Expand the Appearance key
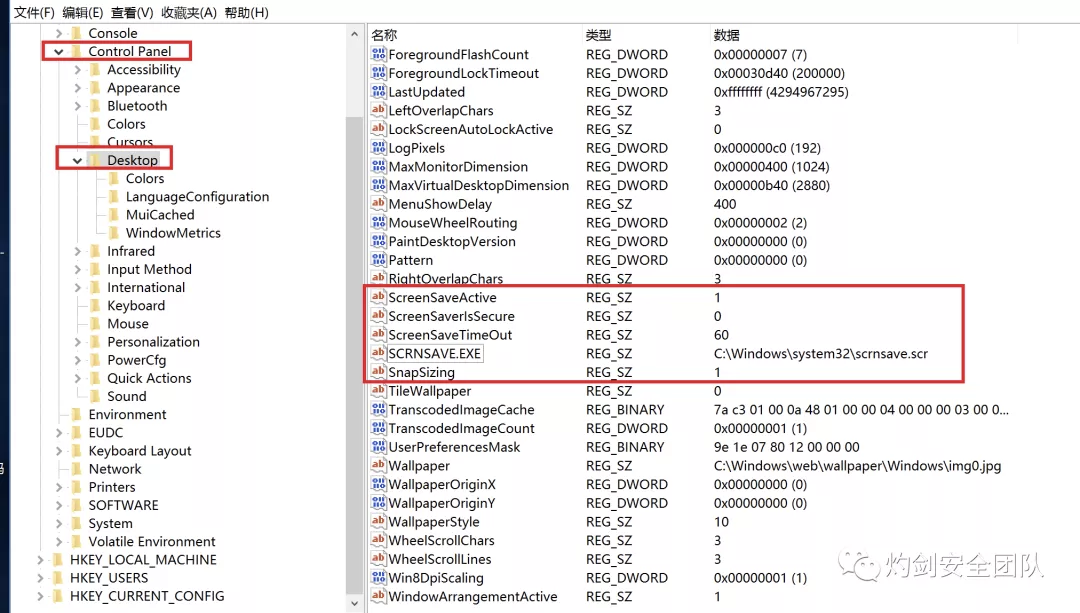 (77, 87)
